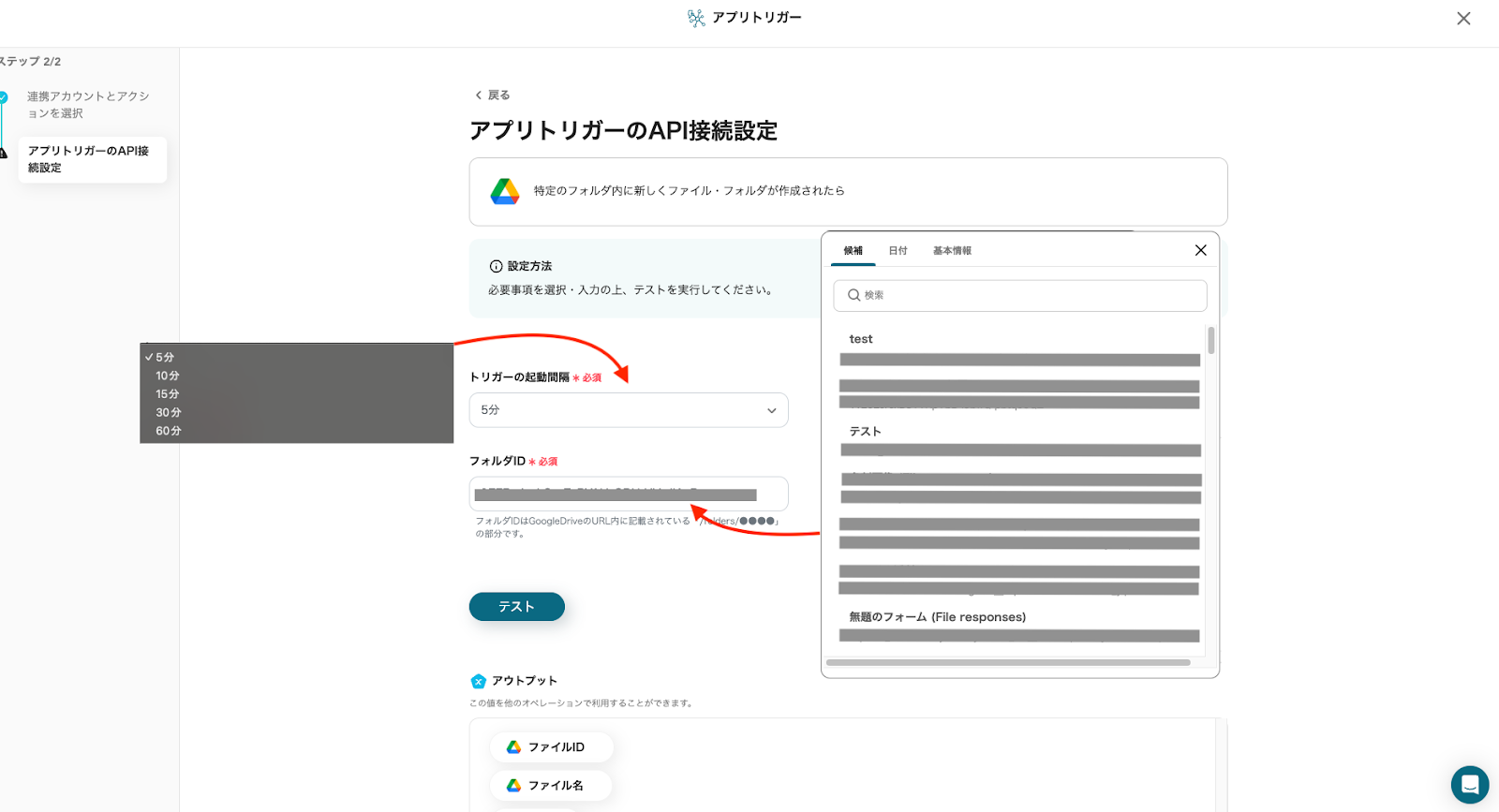Click the フォルダID input field
The image size is (1499, 812).
coord(629,495)
